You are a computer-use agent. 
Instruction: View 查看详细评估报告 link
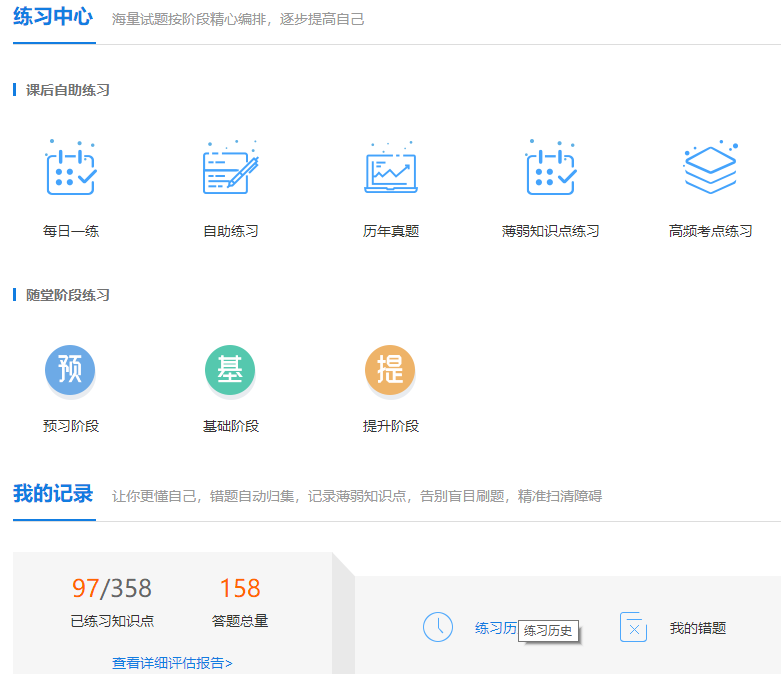pos(172,663)
